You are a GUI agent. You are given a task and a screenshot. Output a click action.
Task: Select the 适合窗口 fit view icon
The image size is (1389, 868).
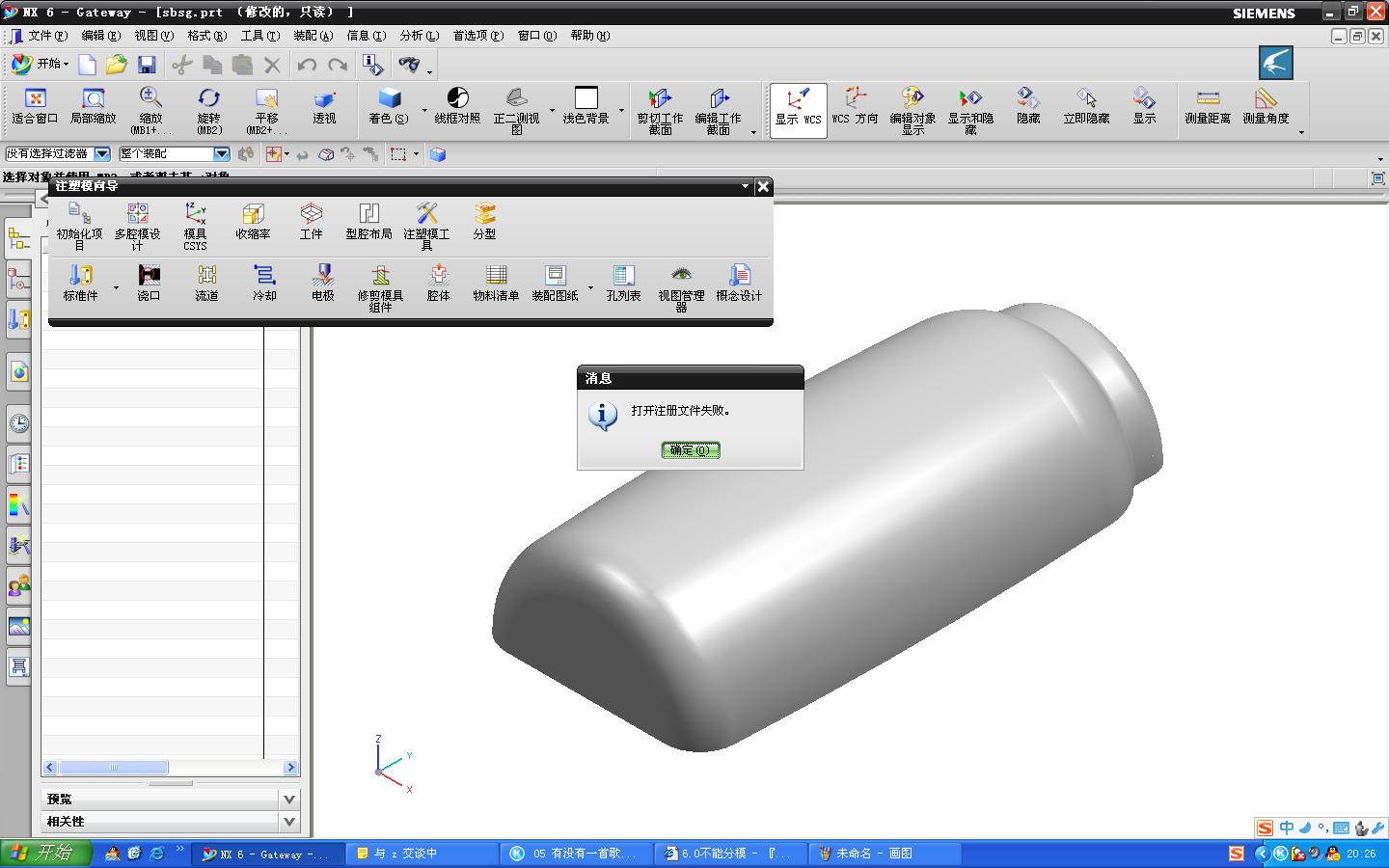tap(36, 106)
